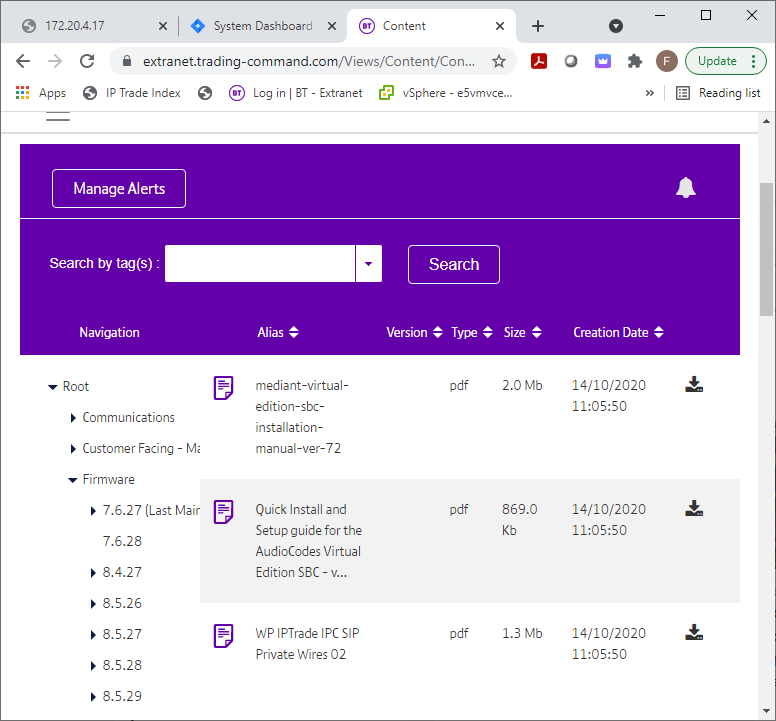Screen dimensions: 776x721
Task: Open the Search by tag dropdown arrow
Action: coord(368,264)
